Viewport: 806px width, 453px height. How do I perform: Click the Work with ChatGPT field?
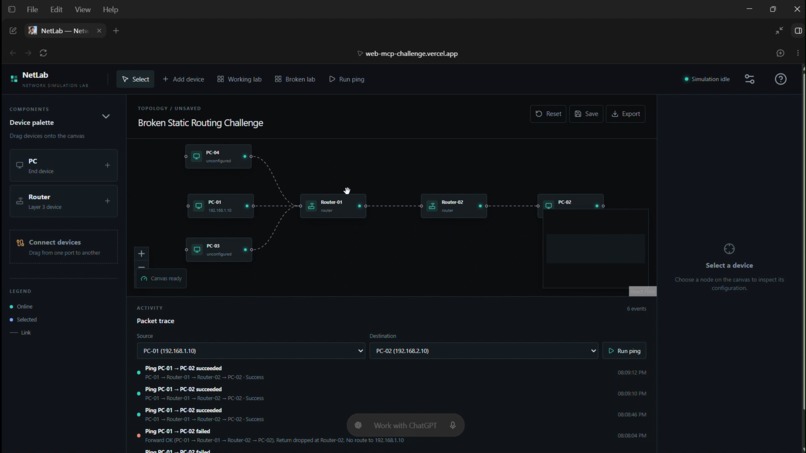point(405,426)
